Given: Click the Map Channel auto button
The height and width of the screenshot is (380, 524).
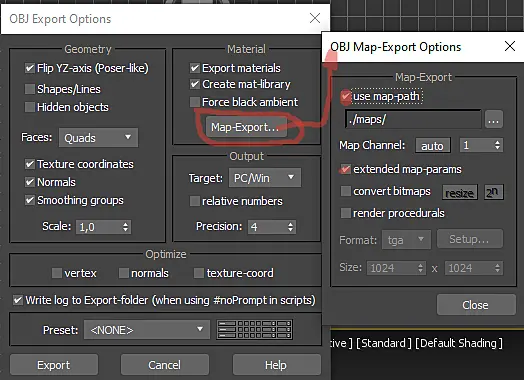Looking at the screenshot, I should pyautogui.click(x=433, y=146).
